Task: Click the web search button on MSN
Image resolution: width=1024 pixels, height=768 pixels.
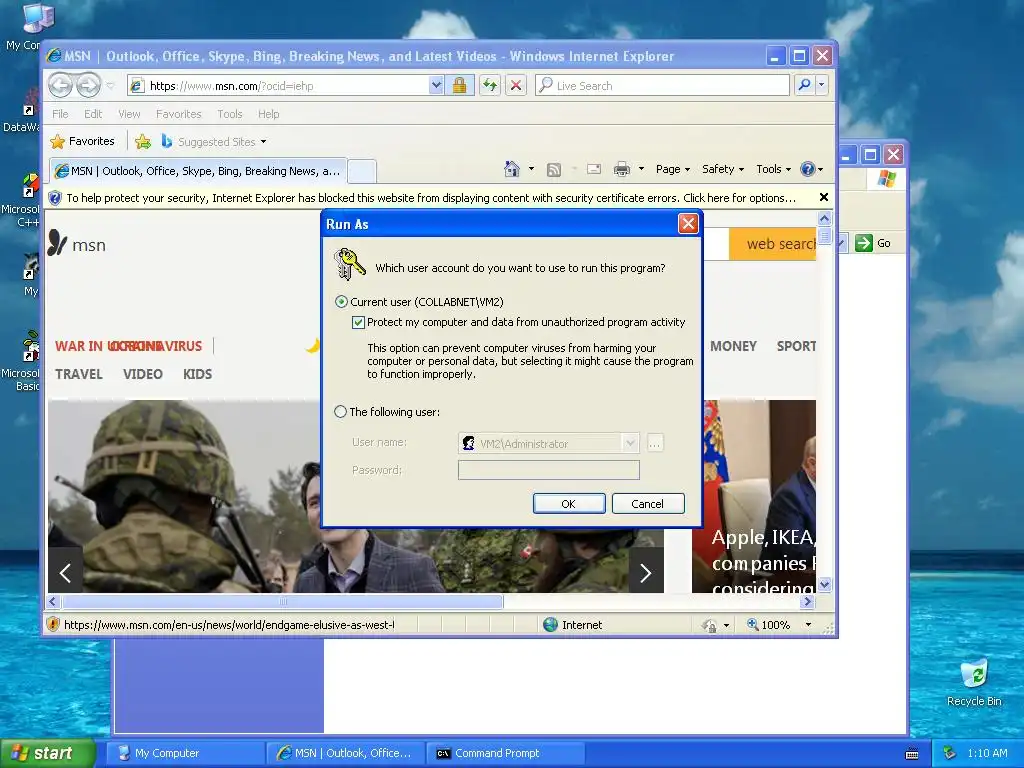Action: (773, 244)
